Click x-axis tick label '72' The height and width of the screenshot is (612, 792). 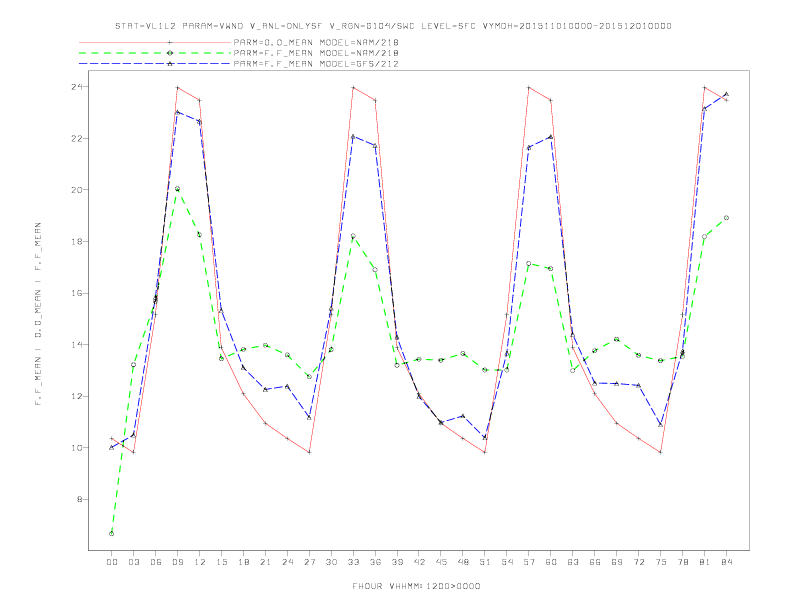pos(639,562)
